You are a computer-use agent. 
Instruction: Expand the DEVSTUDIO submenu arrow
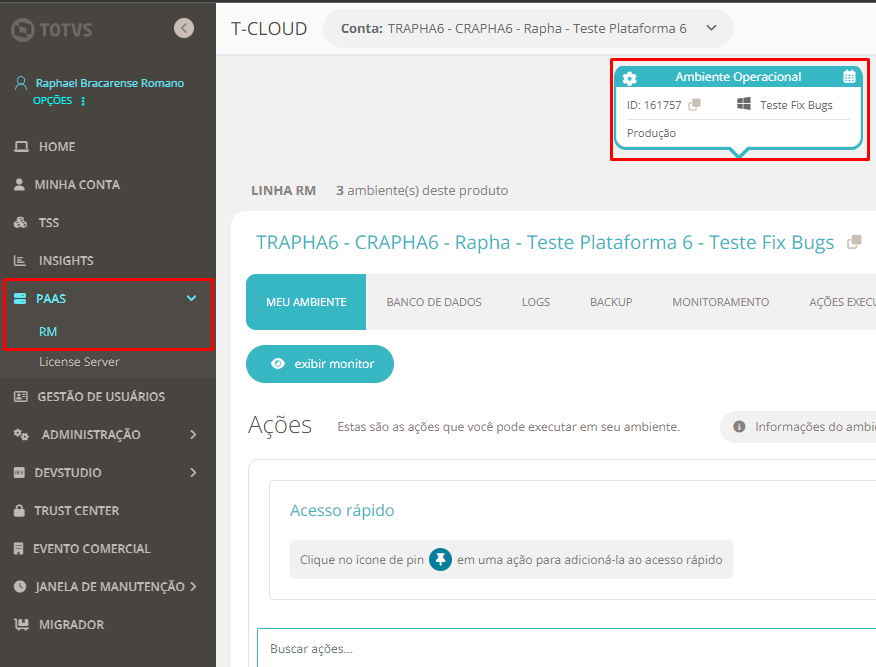[193, 473]
